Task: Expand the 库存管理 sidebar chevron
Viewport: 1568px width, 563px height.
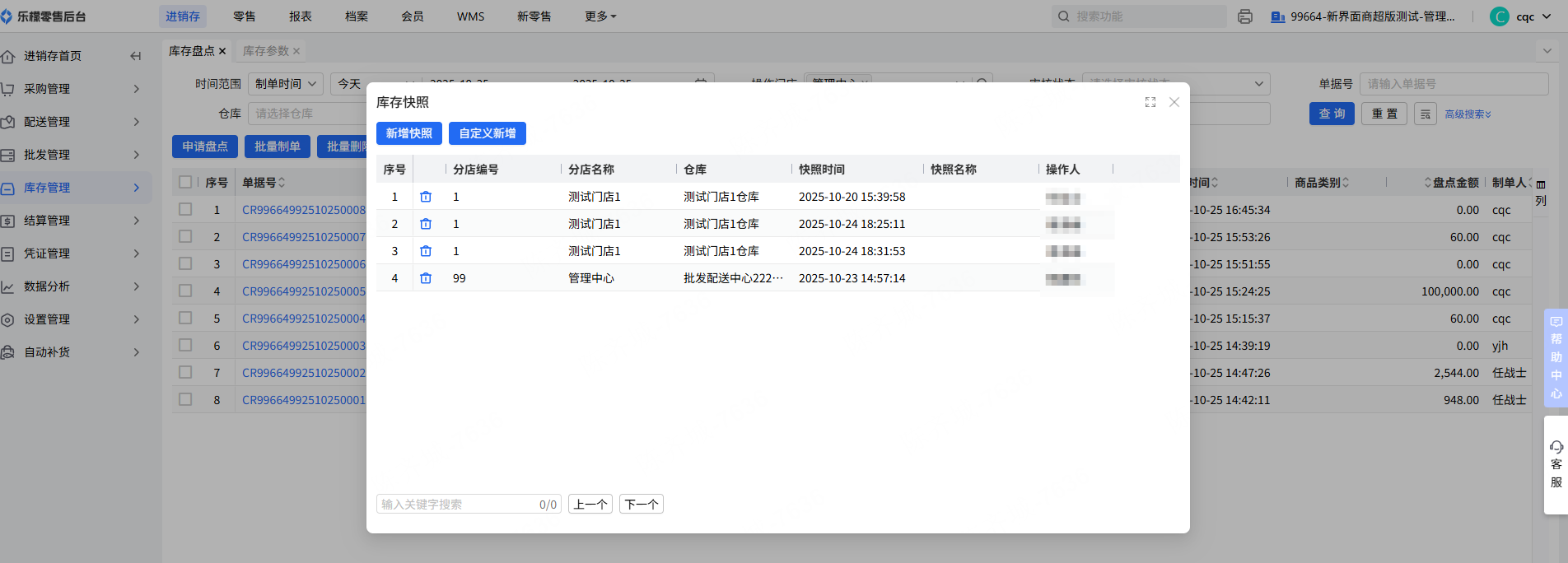Action: [137, 188]
